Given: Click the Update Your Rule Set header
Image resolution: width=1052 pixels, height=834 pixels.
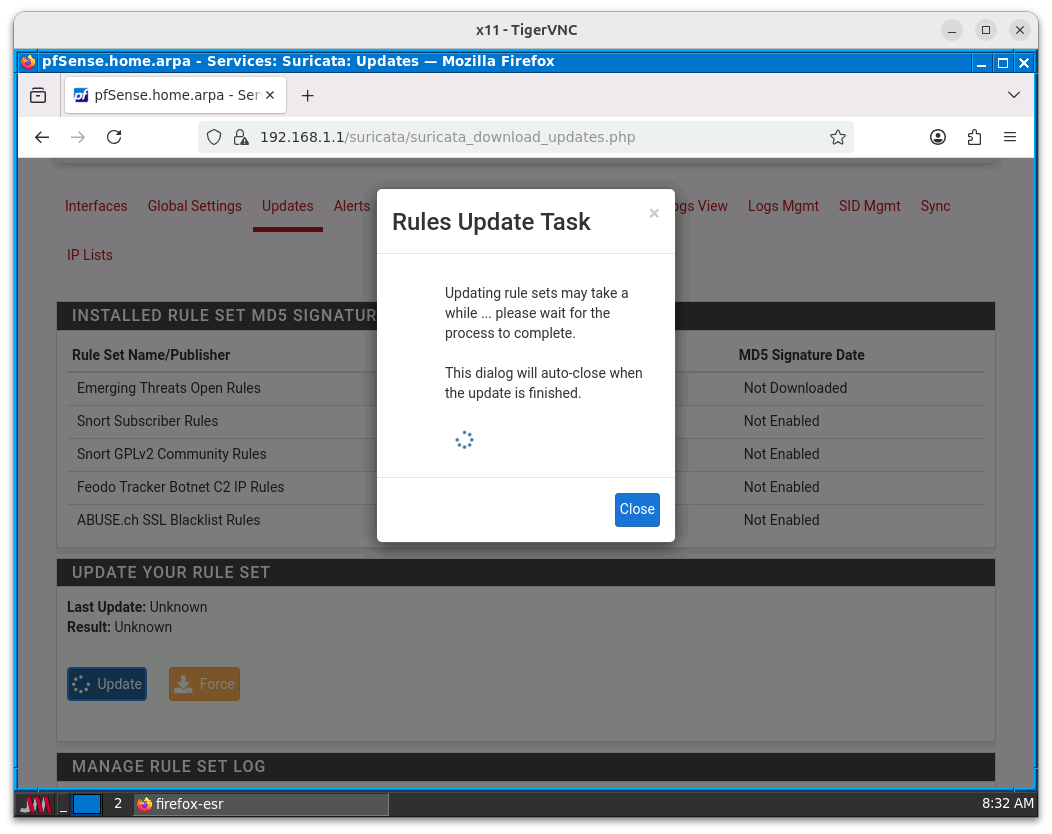Looking at the screenshot, I should coord(525,573).
